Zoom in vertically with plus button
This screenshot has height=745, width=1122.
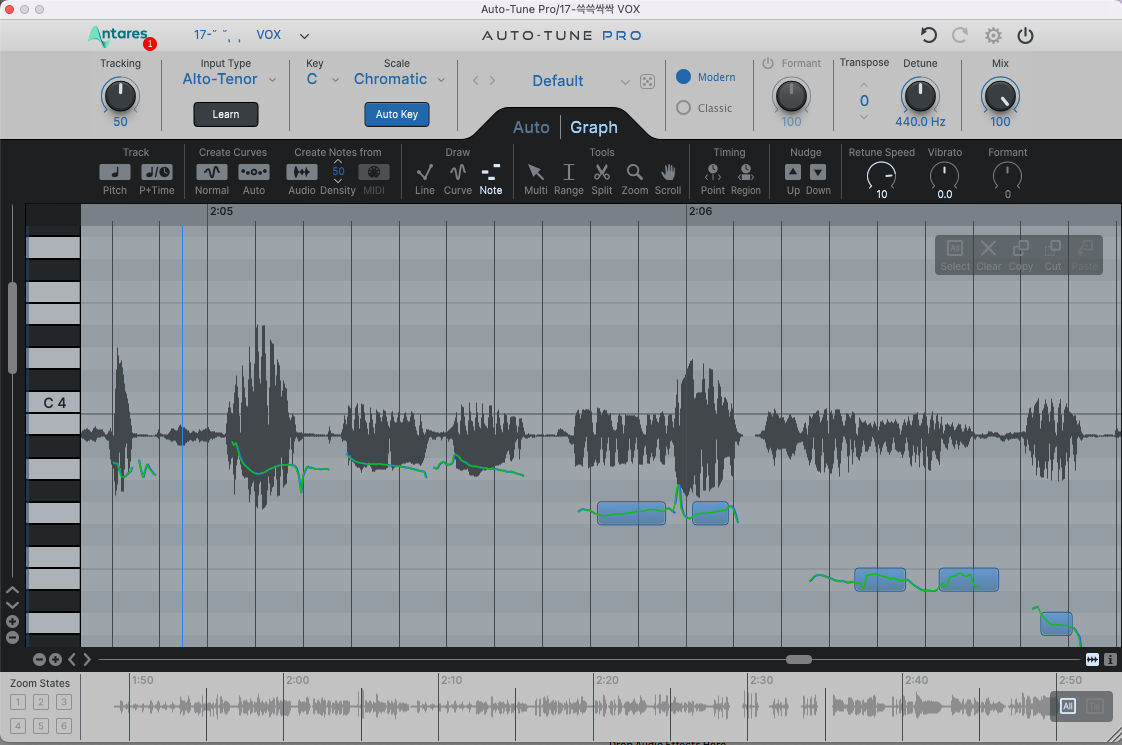12,621
